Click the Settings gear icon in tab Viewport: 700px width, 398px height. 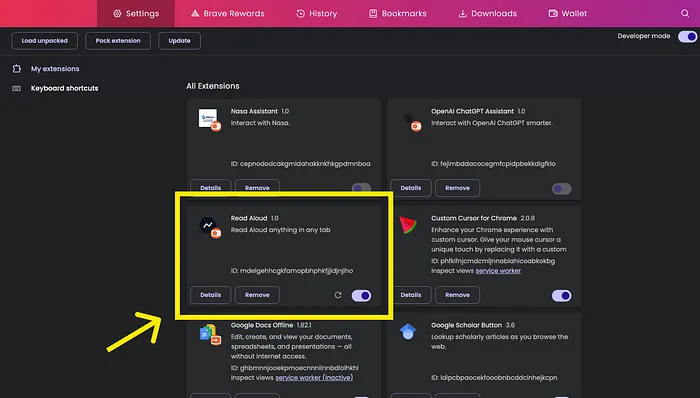coord(117,13)
